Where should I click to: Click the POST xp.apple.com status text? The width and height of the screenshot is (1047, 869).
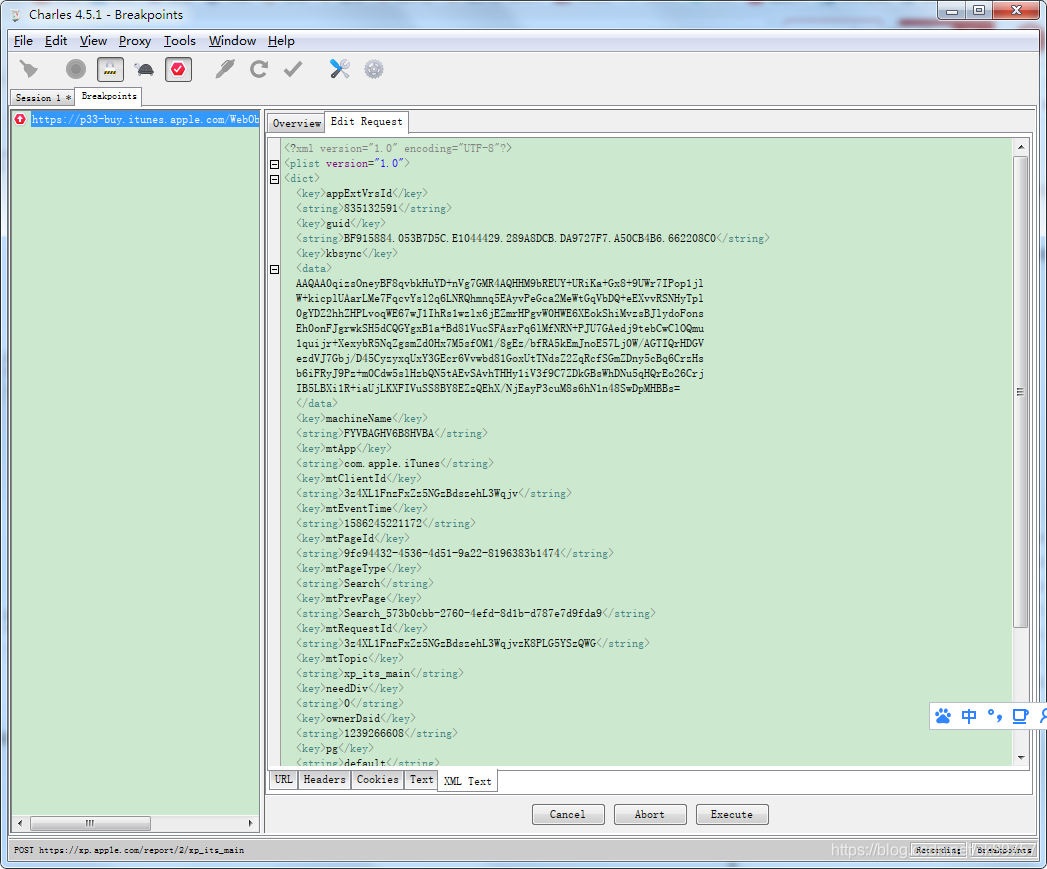[x=129, y=850]
